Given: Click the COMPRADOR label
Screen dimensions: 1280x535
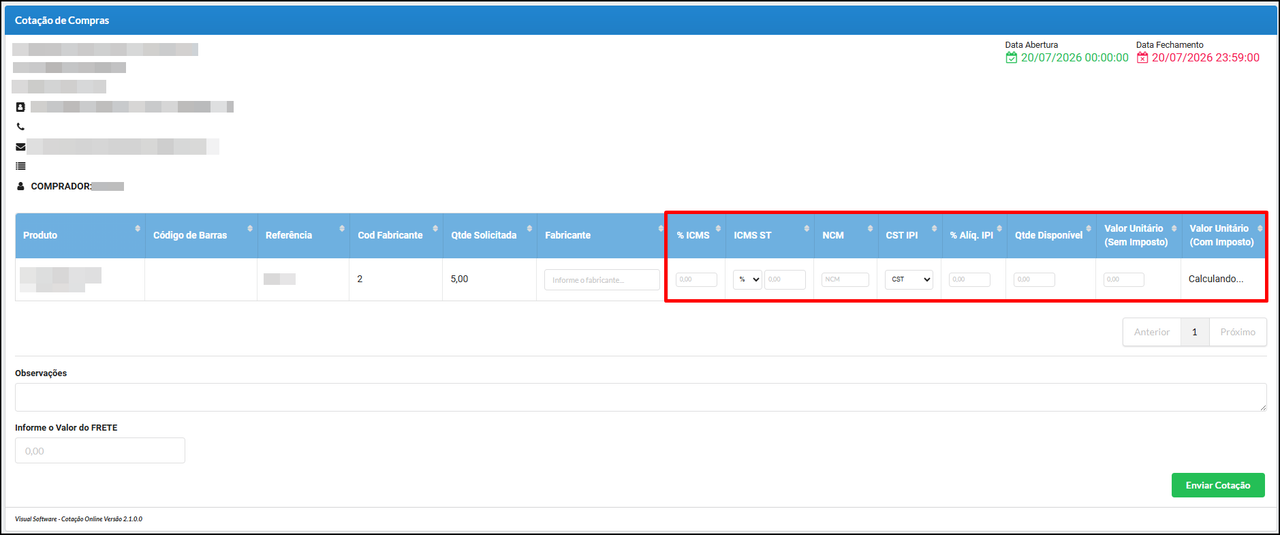Looking at the screenshot, I should point(60,186).
